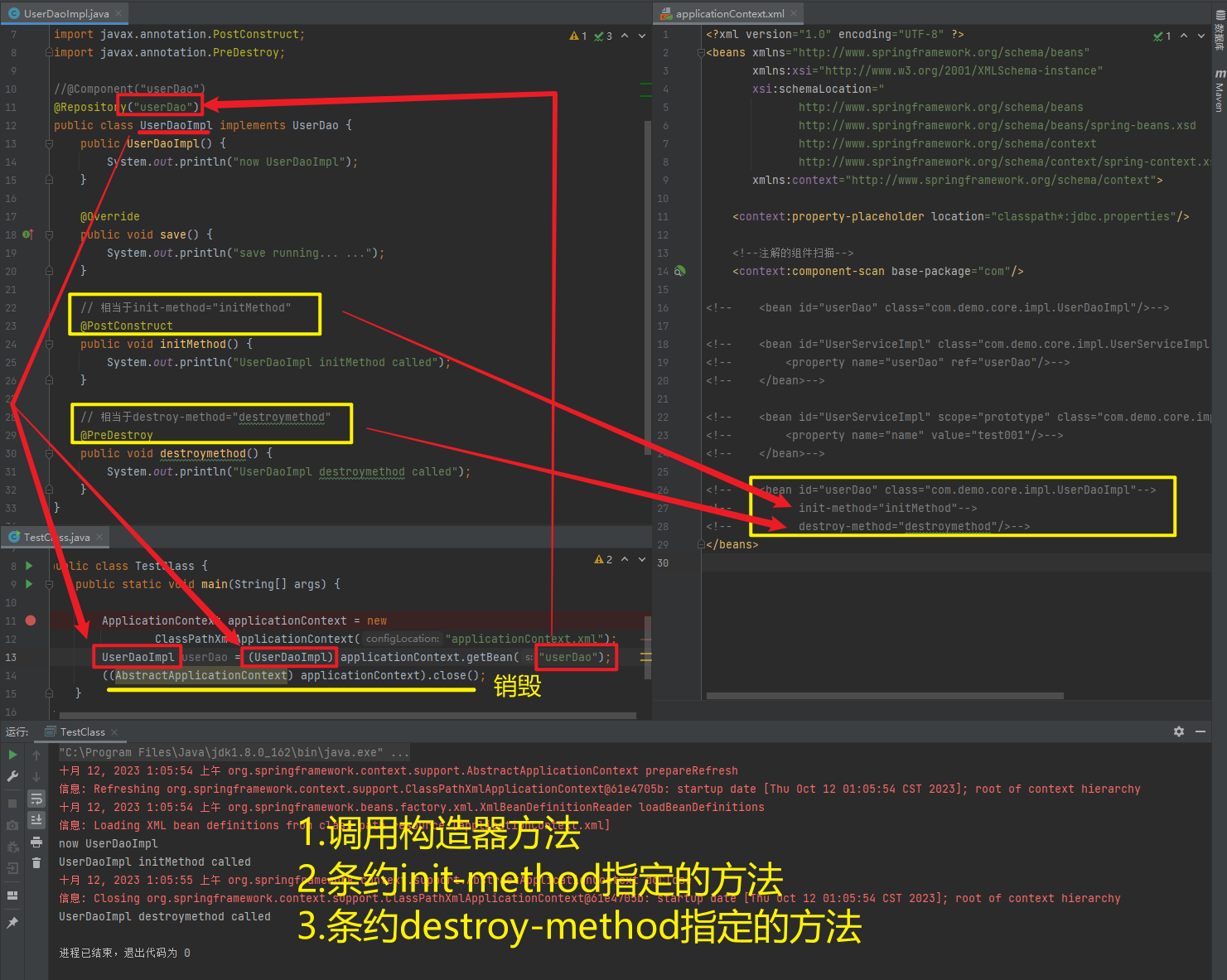
Task: Click "UserDaoImpl destroymethod called" console line
Action: [x=165, y=916]
